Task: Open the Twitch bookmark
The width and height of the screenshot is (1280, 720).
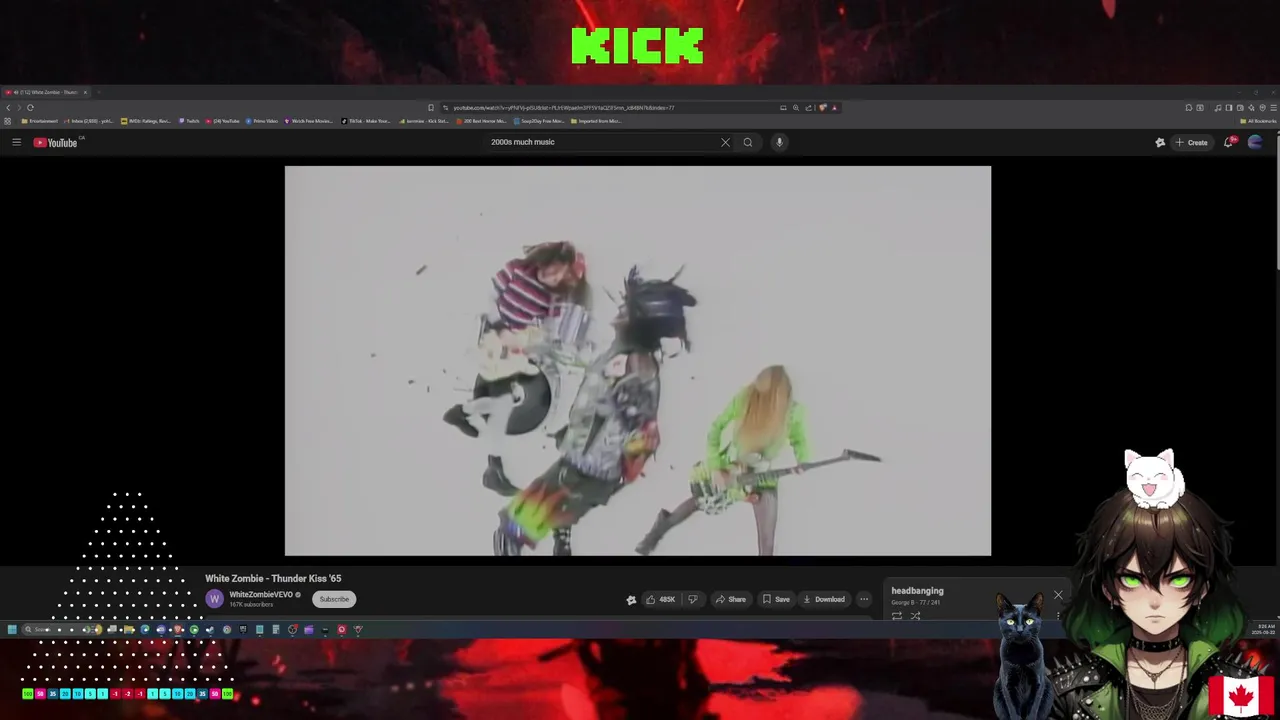Action: (x=189, y=121)
